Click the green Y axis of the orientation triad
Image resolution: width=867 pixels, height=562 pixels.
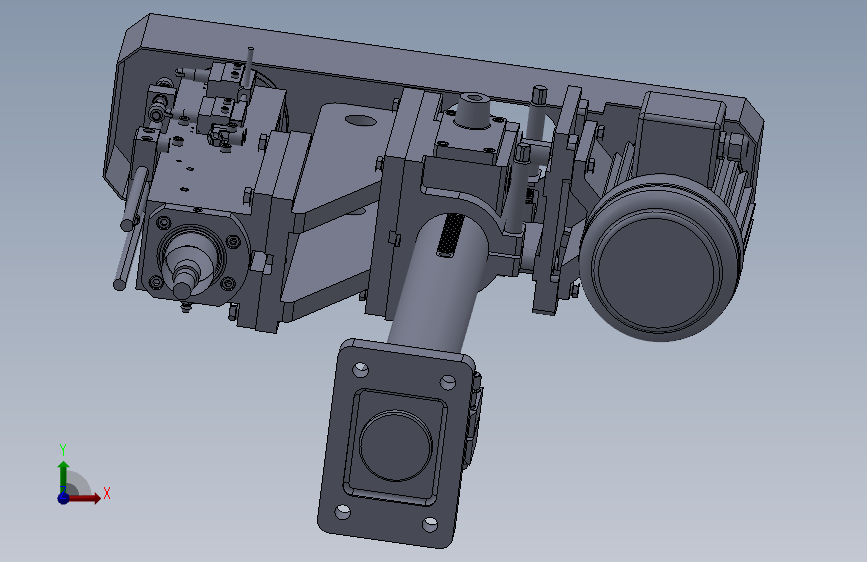pyautogui.click(x=64, y=478)
